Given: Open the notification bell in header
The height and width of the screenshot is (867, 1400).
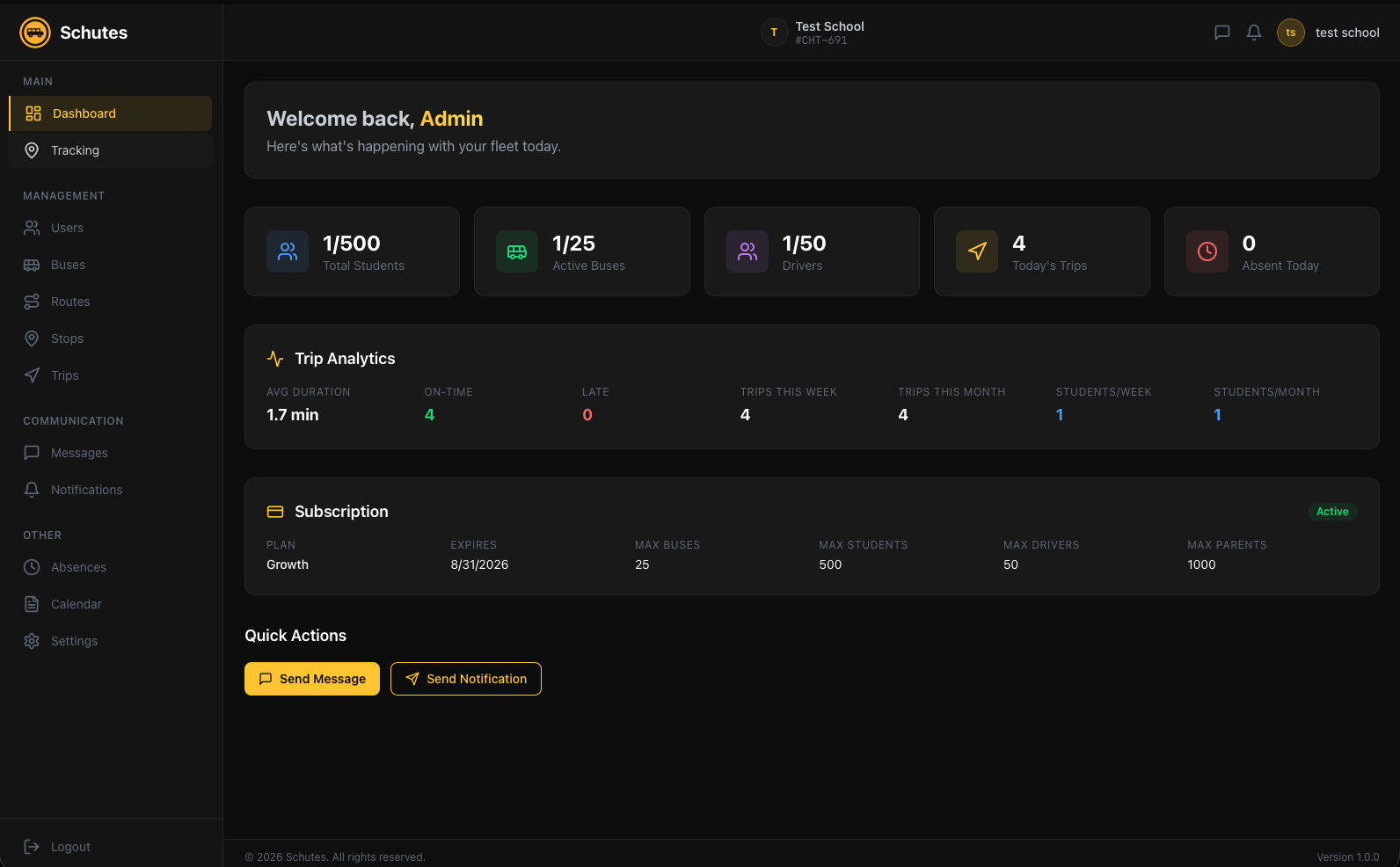Looking at the screenshot, I should click(1254, 33).
